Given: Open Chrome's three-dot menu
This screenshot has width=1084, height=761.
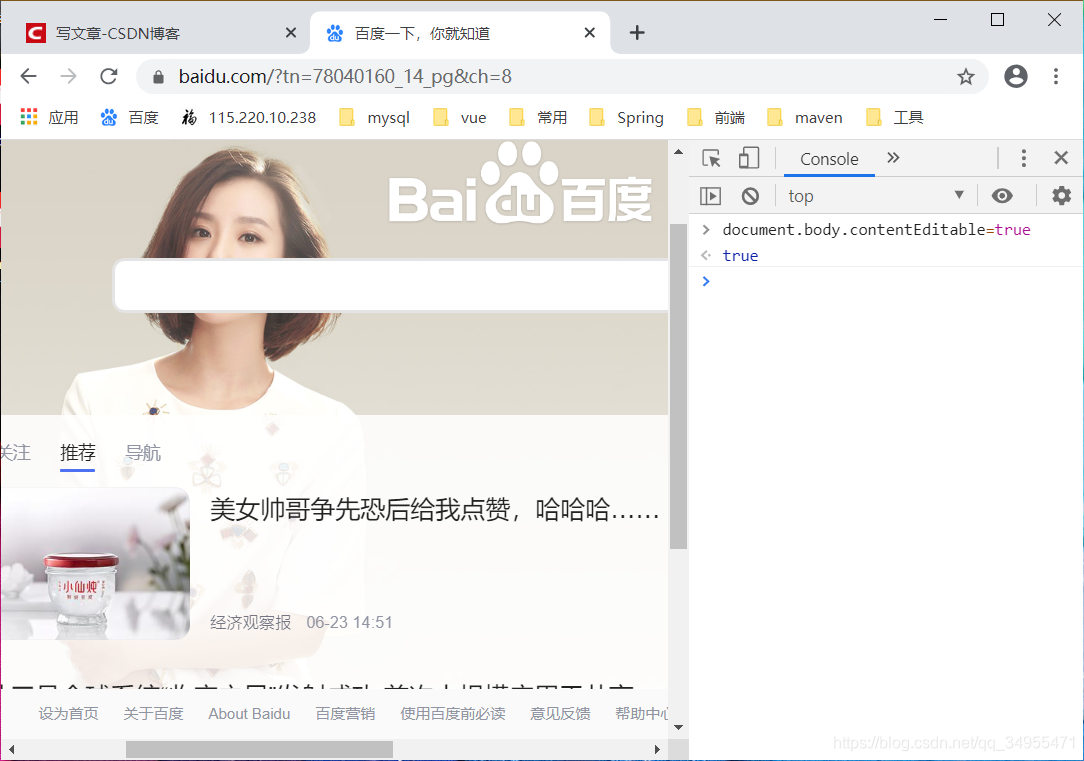Looking at the screenshot, I should tap(1056, 76).
